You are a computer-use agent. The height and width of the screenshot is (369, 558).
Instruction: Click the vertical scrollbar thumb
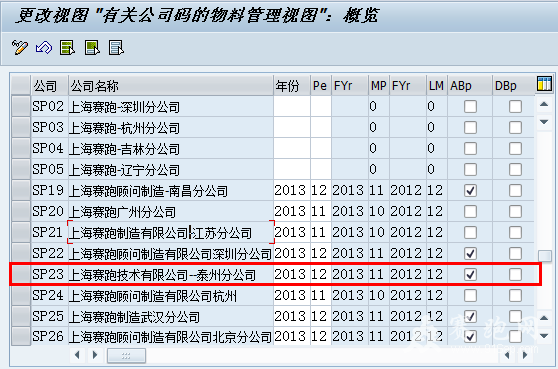point(544,255)
